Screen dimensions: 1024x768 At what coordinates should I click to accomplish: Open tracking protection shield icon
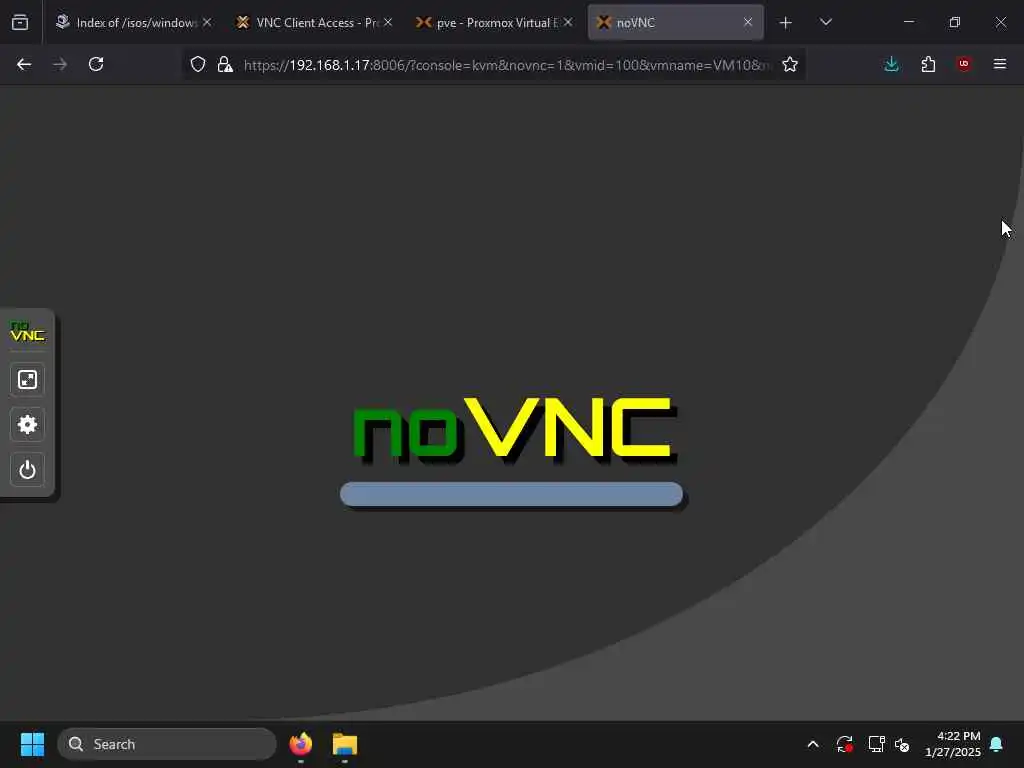click(x=198, y=64)
